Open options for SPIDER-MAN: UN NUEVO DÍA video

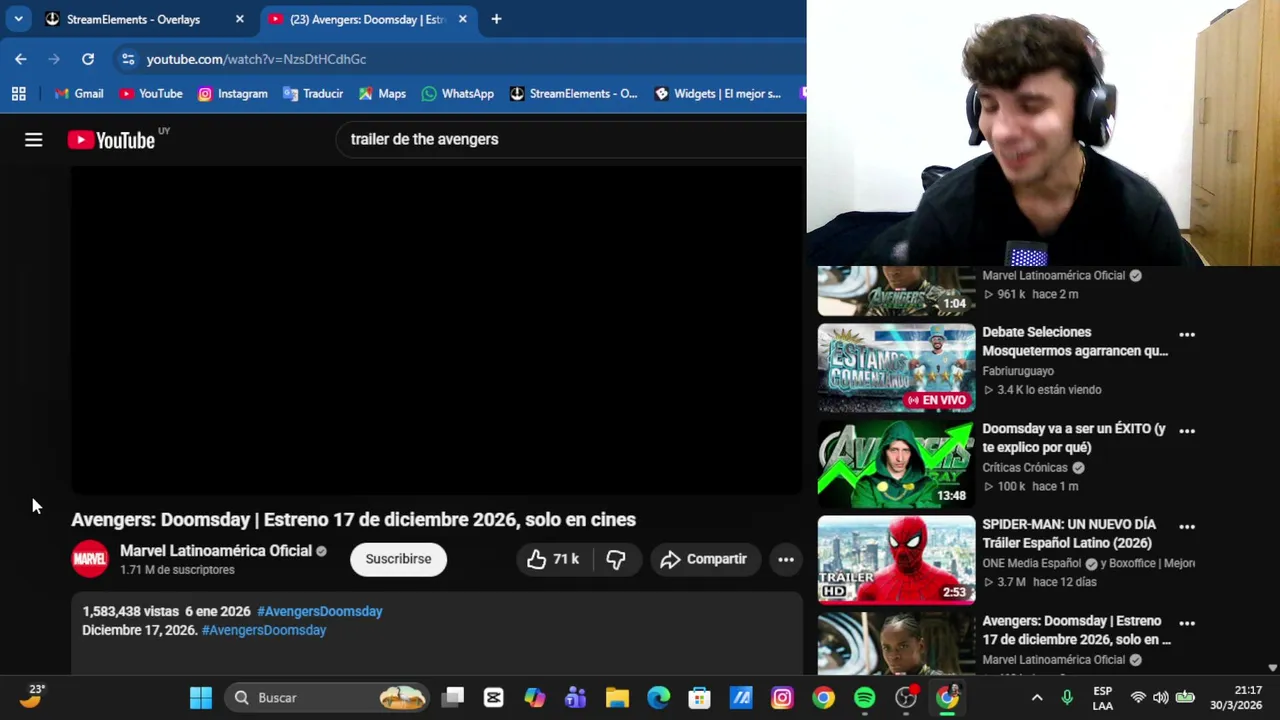tap(1187, 526)
